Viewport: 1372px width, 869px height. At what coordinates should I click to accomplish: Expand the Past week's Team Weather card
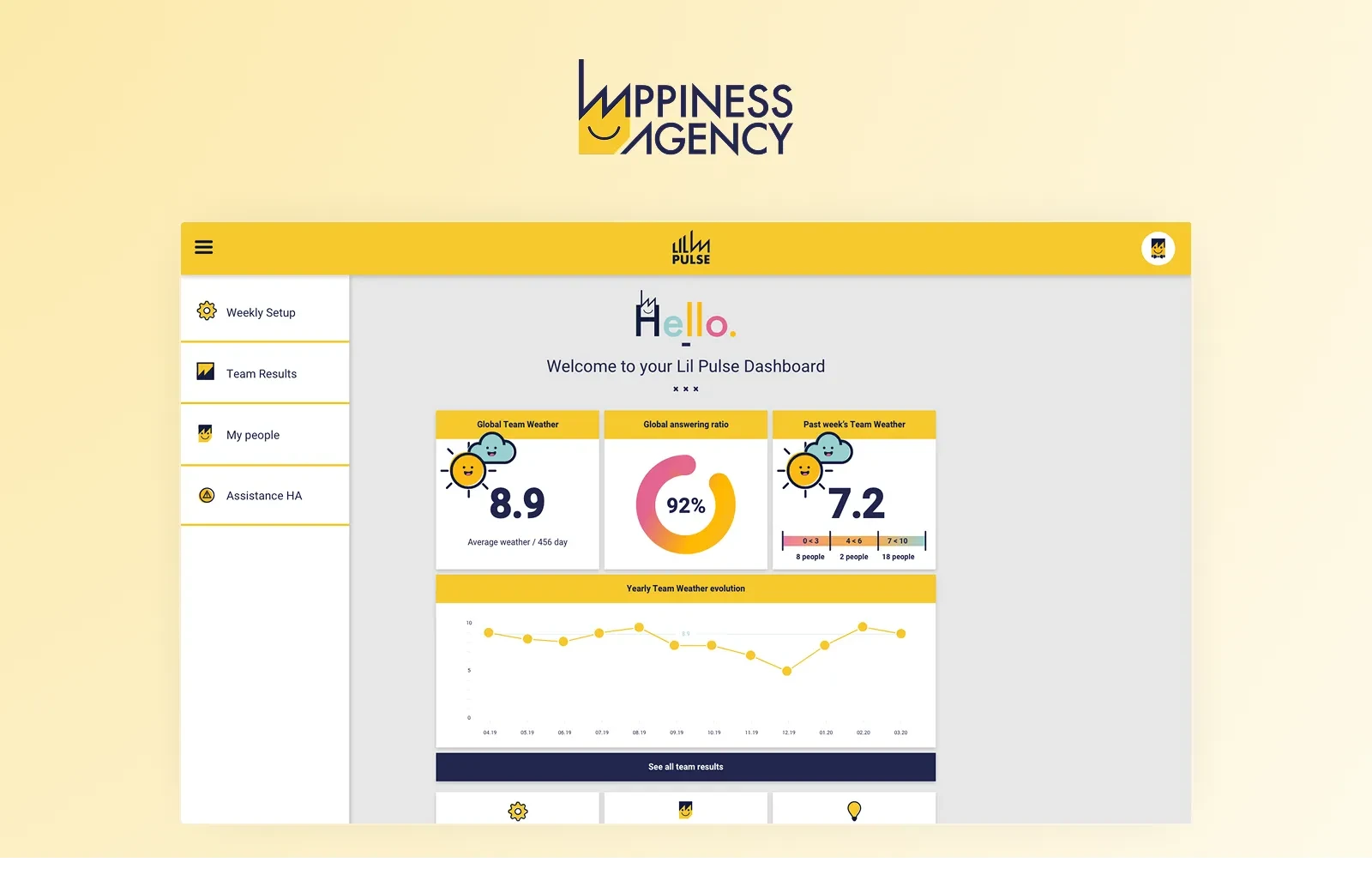pos(854,424)
